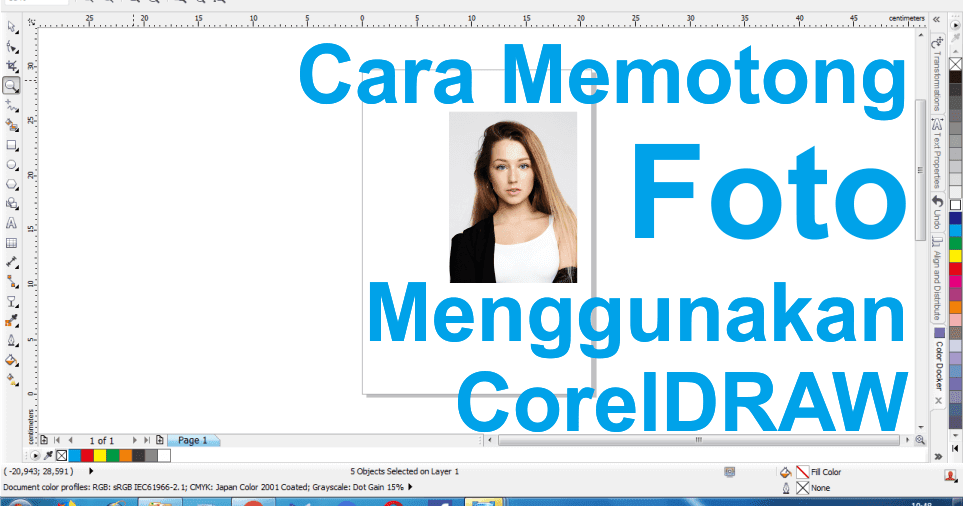
Task: Click the ruler origin corner icon
Action: point(31,22)
